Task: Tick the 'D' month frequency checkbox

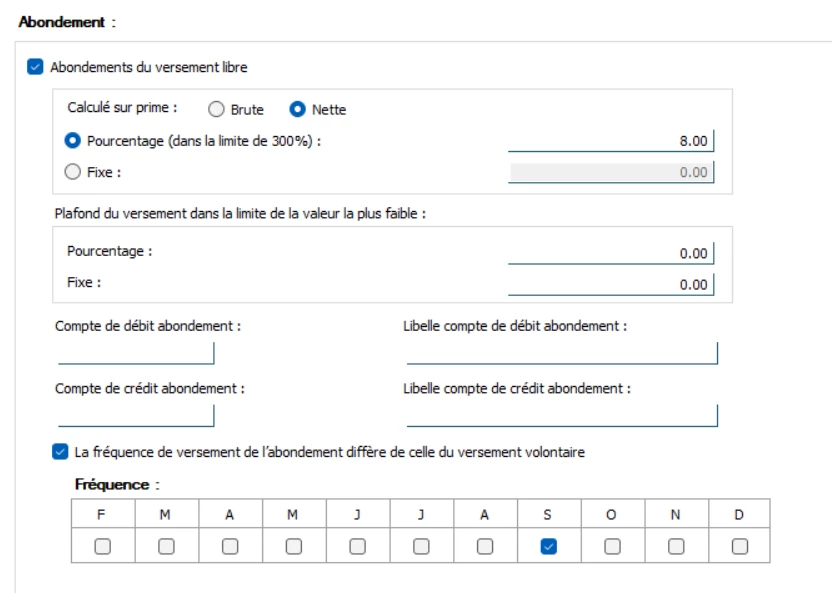Action: 739,546
